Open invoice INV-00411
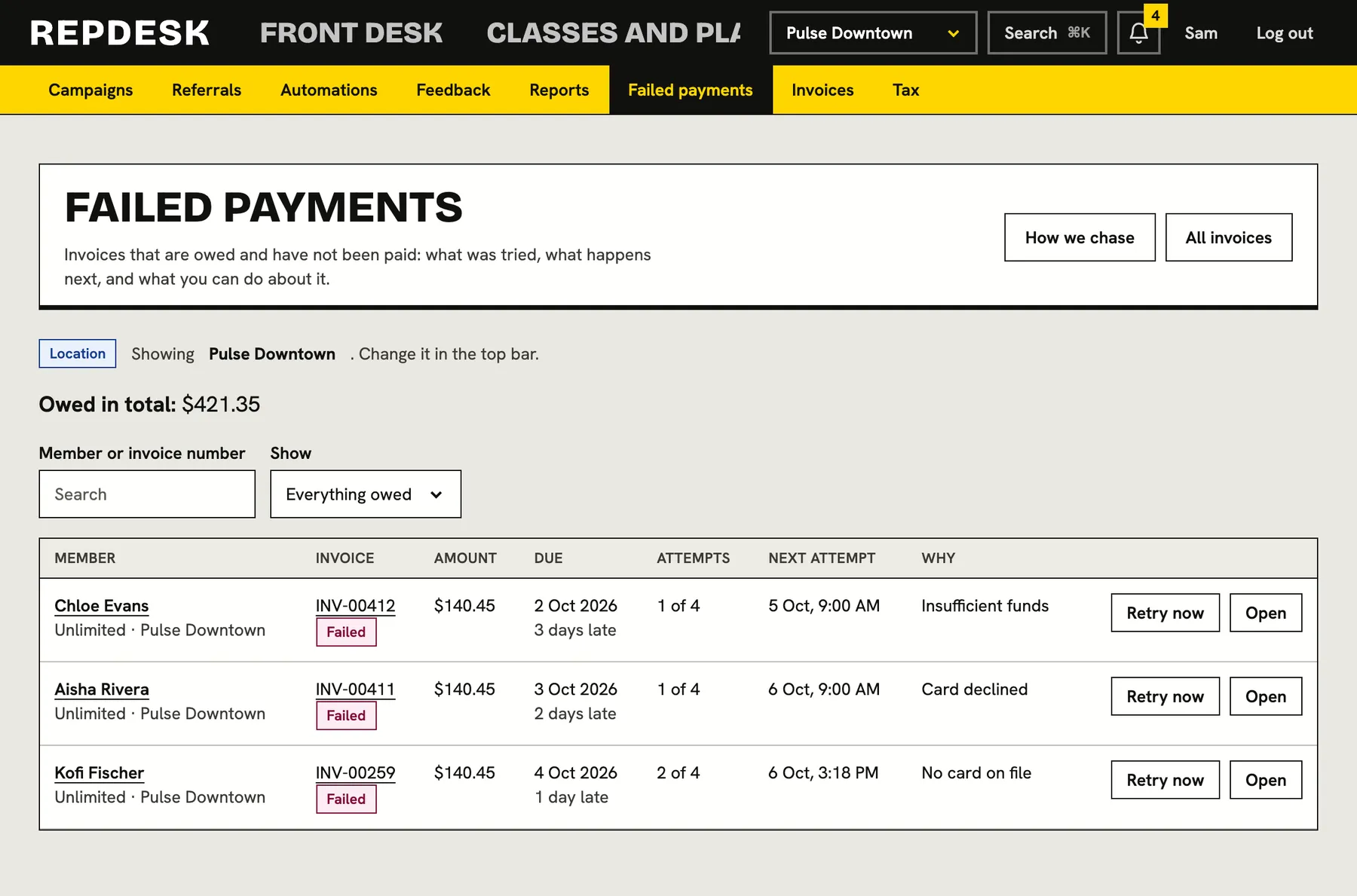The width and height of the screenshot is (1357, 896). 355,690
